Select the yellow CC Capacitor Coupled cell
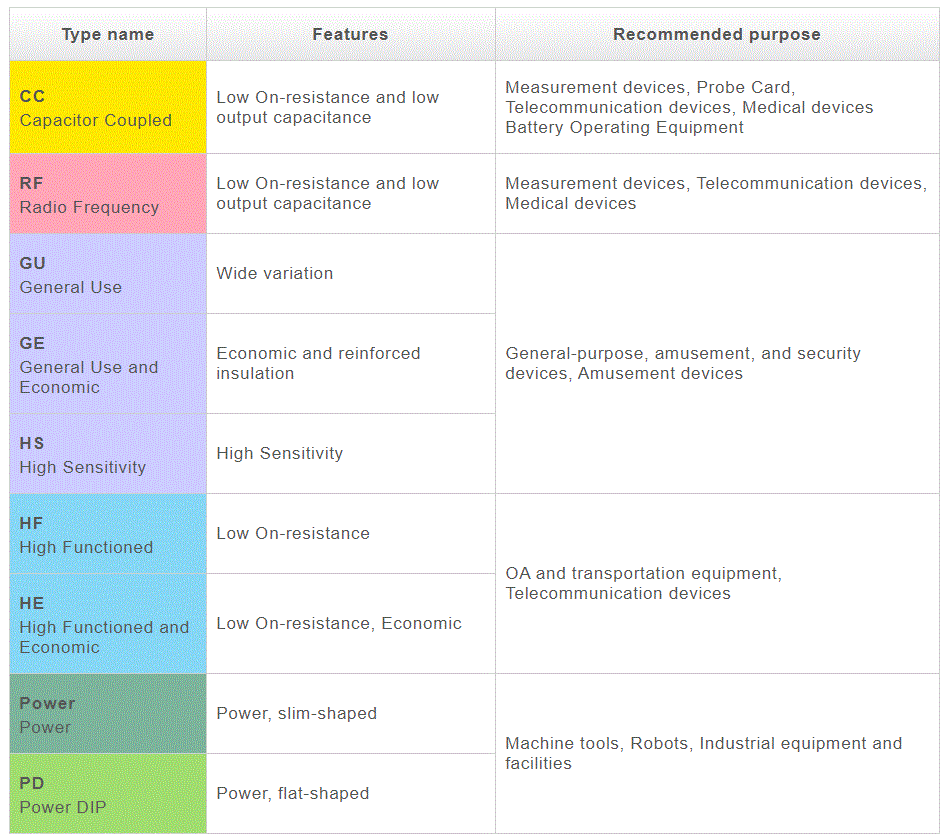949x839 pixels. coord(108,108)
